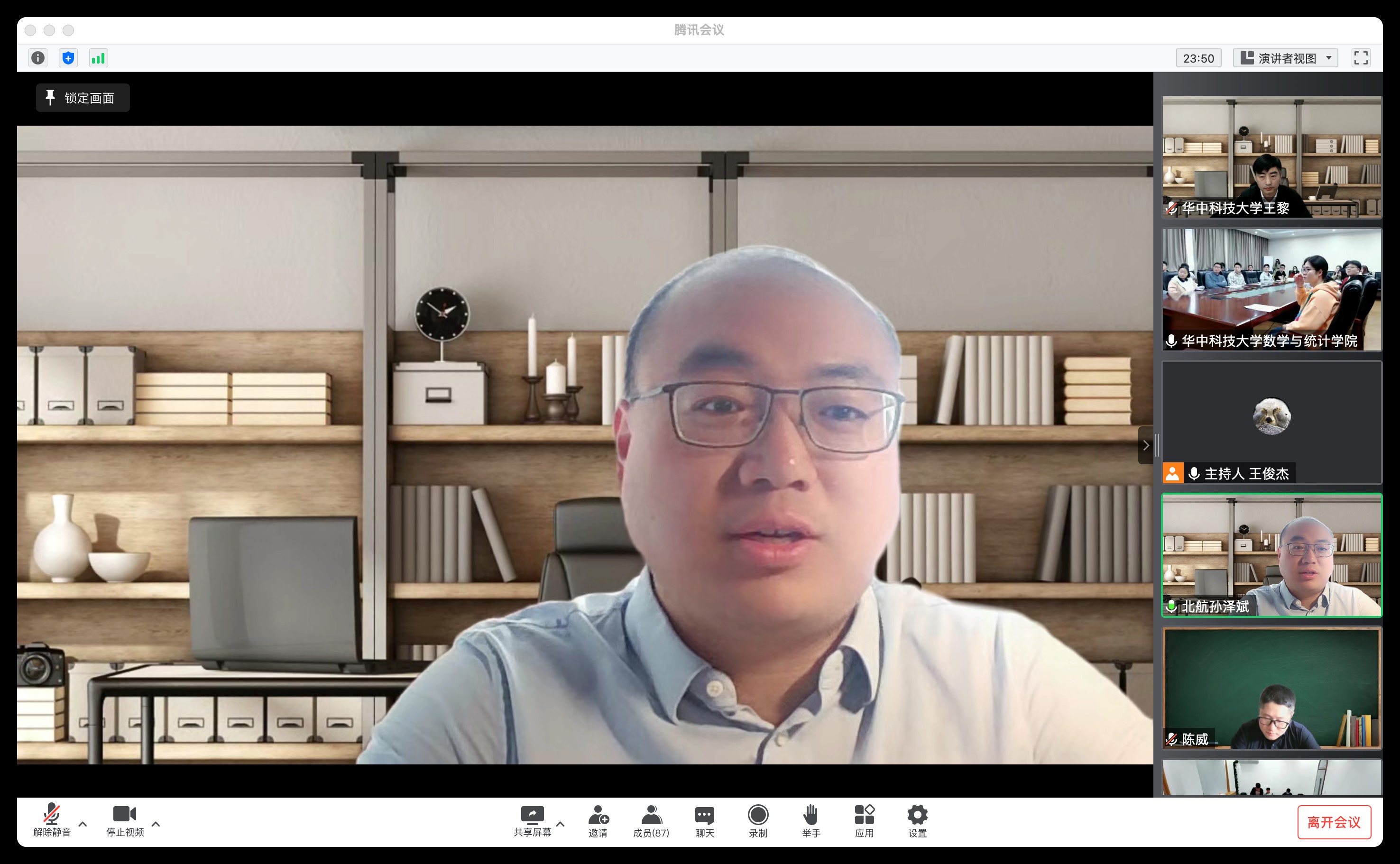The width and height of the screenshot is (1400, 864).
Task: Select the 华中科技大学数学与统计学院 video thumbnail
Action: point(1272,290)
